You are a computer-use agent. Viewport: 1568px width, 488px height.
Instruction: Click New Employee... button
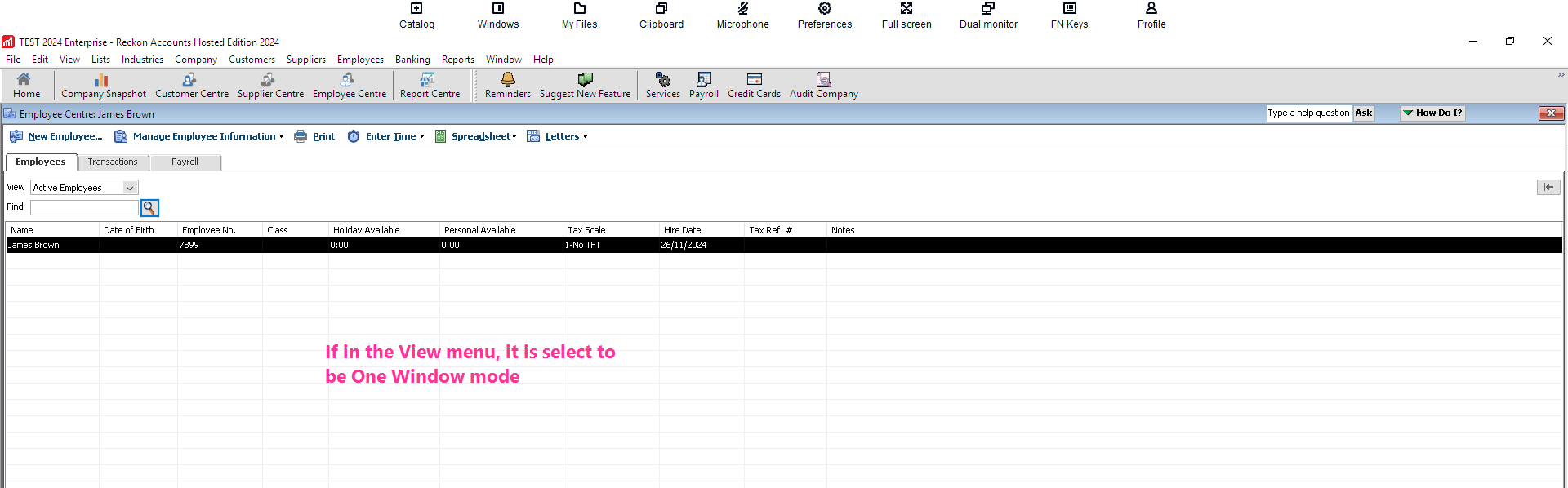[56, 136]
